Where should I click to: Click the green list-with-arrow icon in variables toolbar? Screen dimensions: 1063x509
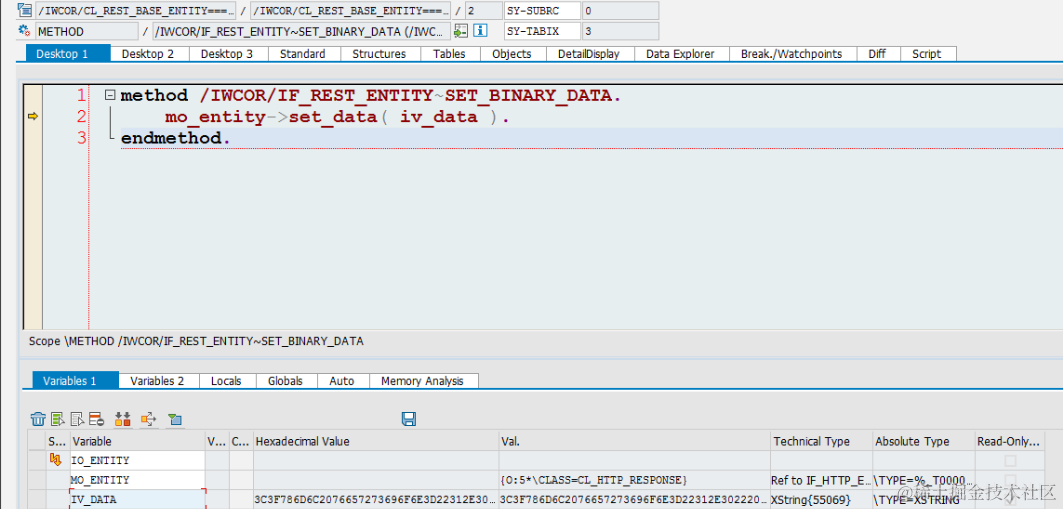click(58, 419)
